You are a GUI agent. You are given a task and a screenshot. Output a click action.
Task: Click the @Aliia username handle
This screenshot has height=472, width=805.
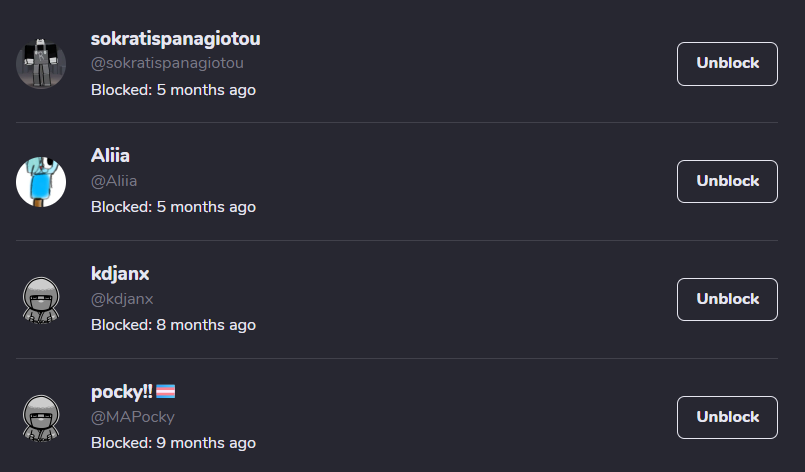pos(114,181)
